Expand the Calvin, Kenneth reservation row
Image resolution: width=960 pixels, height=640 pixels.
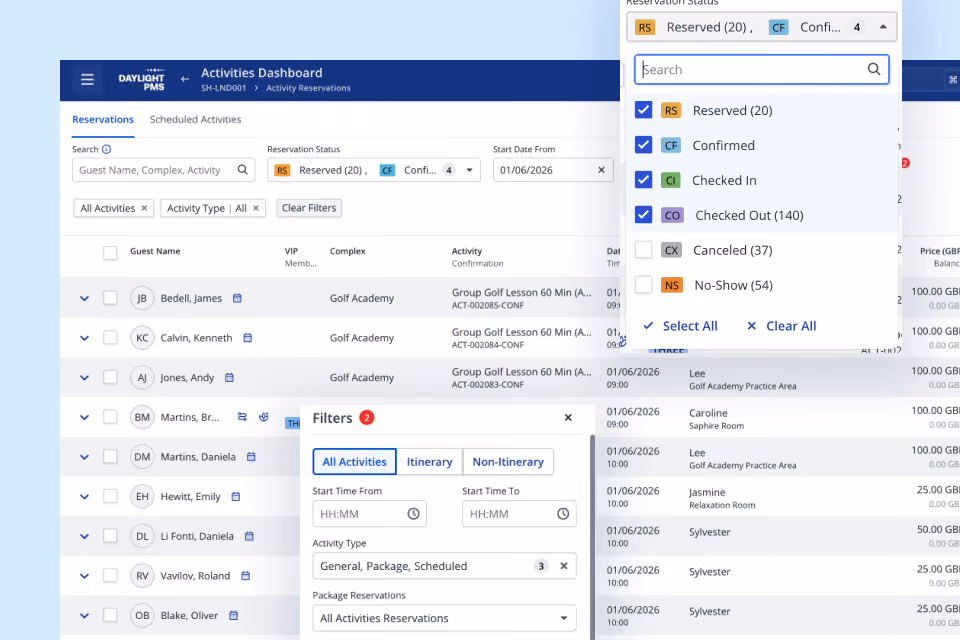click(84, 338)
